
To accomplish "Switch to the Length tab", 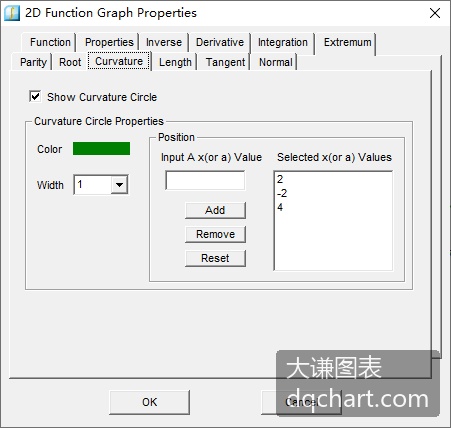I will pyautogui.click(x=175, y=62).
